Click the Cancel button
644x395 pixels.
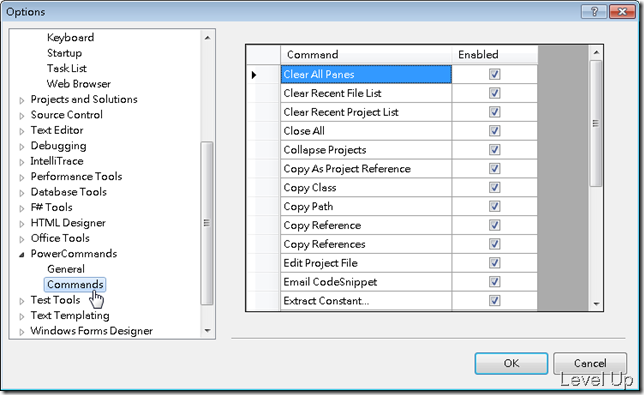590,363
